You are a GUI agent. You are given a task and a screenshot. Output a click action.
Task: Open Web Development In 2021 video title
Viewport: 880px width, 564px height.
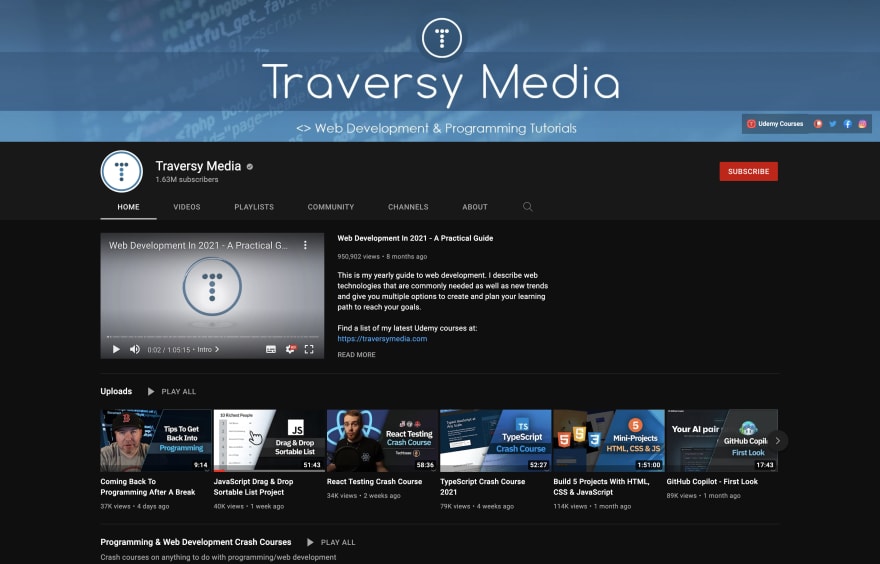[415, 238]
